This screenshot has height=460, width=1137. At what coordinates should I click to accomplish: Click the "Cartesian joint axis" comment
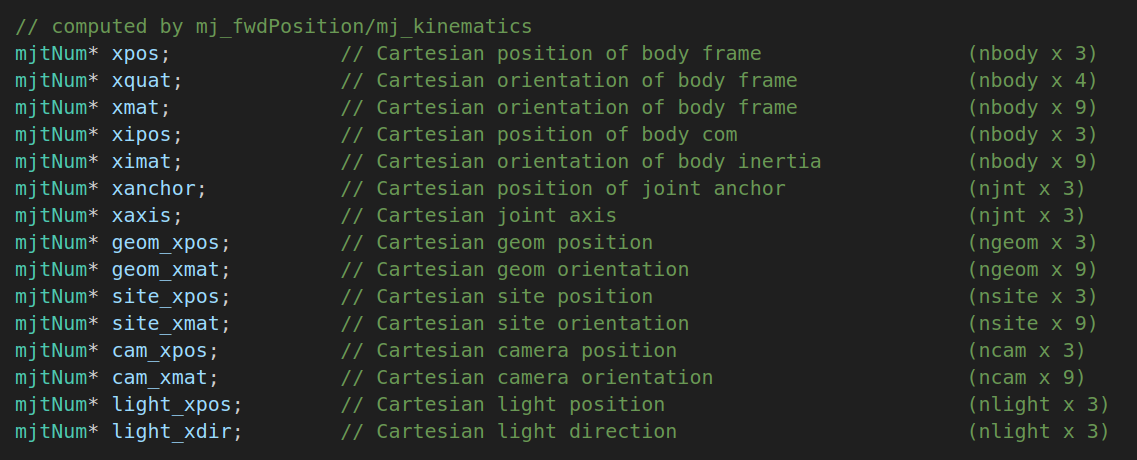coord(479,215)
